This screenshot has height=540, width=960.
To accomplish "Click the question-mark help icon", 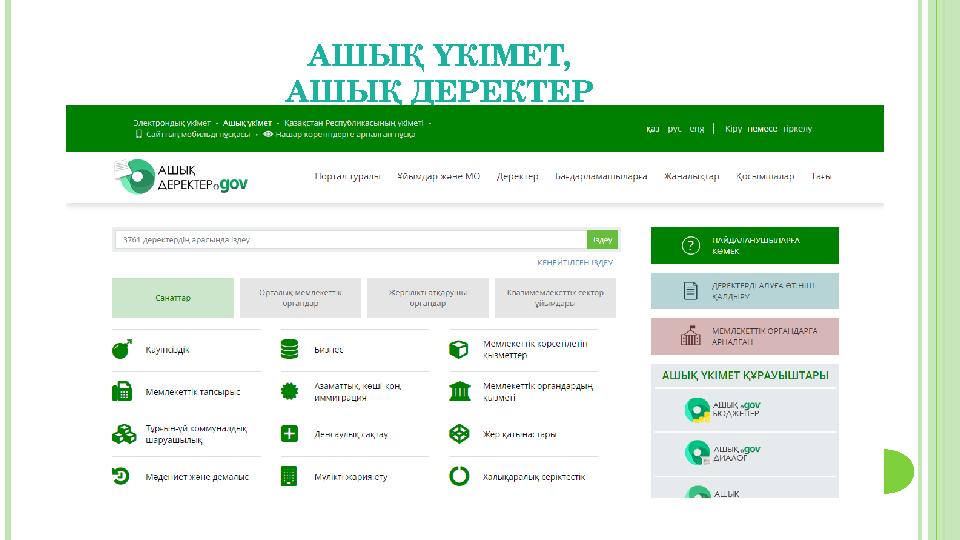I will [x=691, y=246].
